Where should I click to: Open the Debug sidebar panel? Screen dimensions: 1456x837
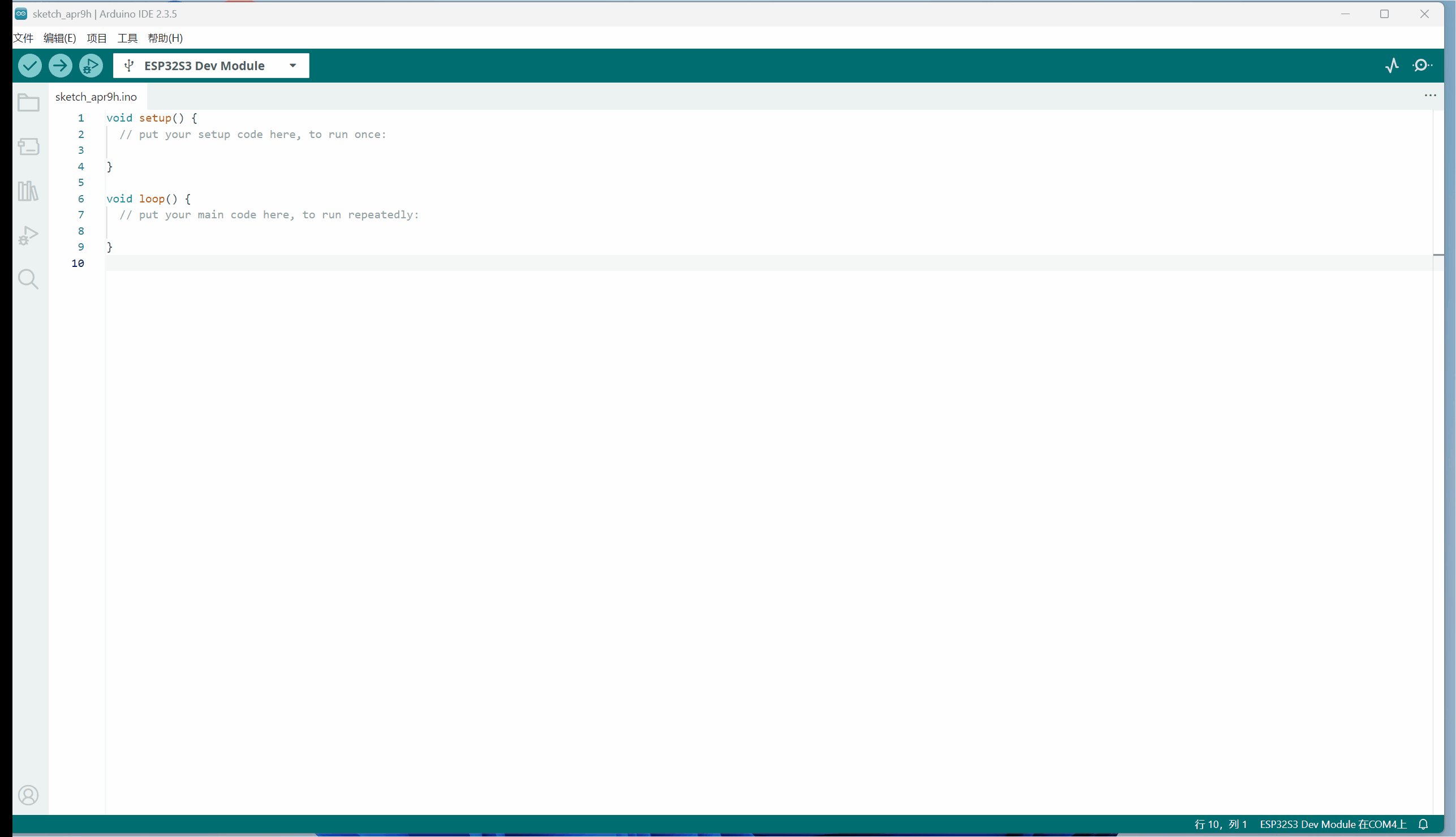click(28, 235)
